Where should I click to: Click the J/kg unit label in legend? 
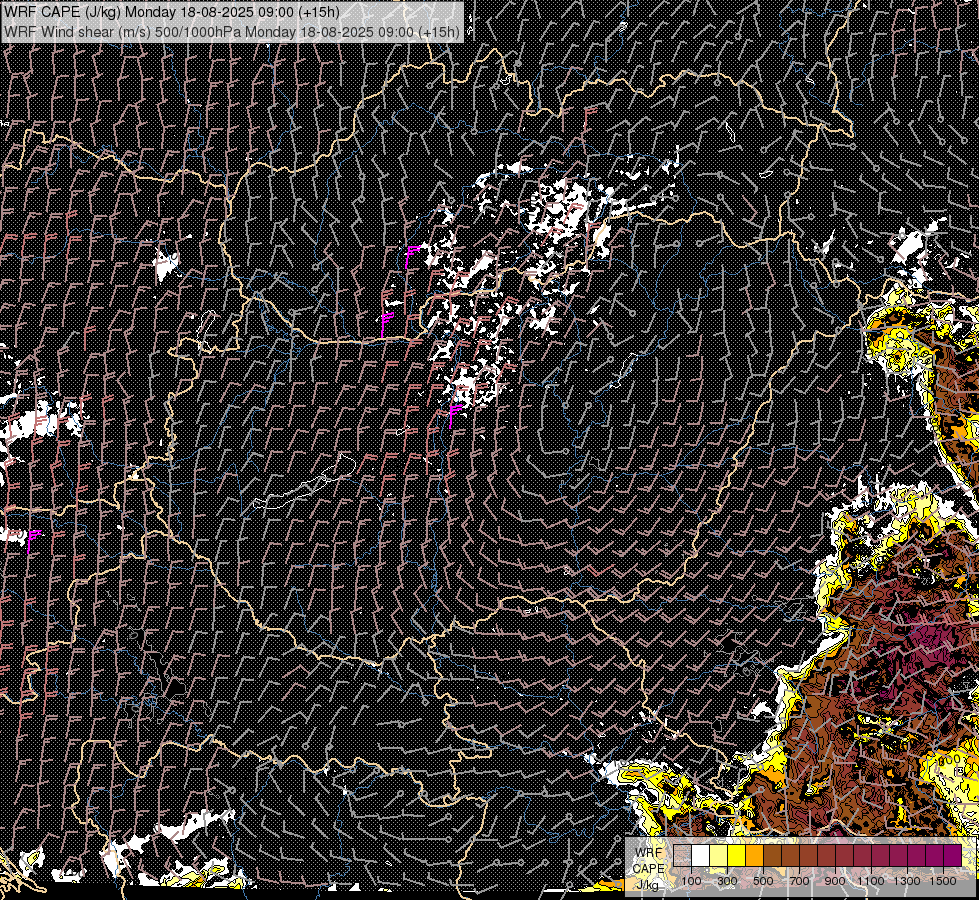coord(647,885)
